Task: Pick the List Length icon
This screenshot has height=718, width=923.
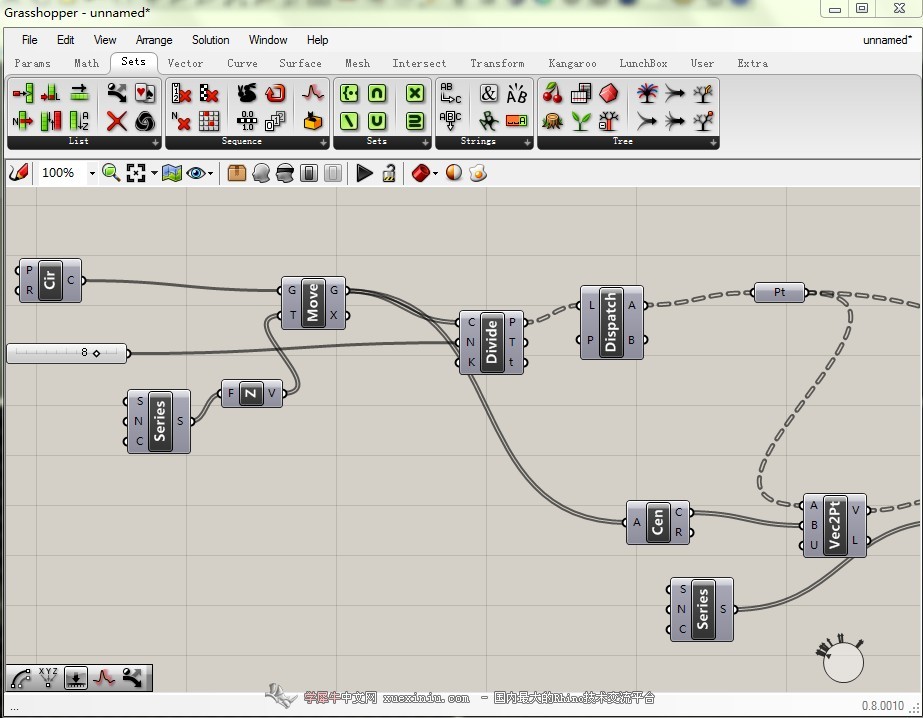Action: 51,93
